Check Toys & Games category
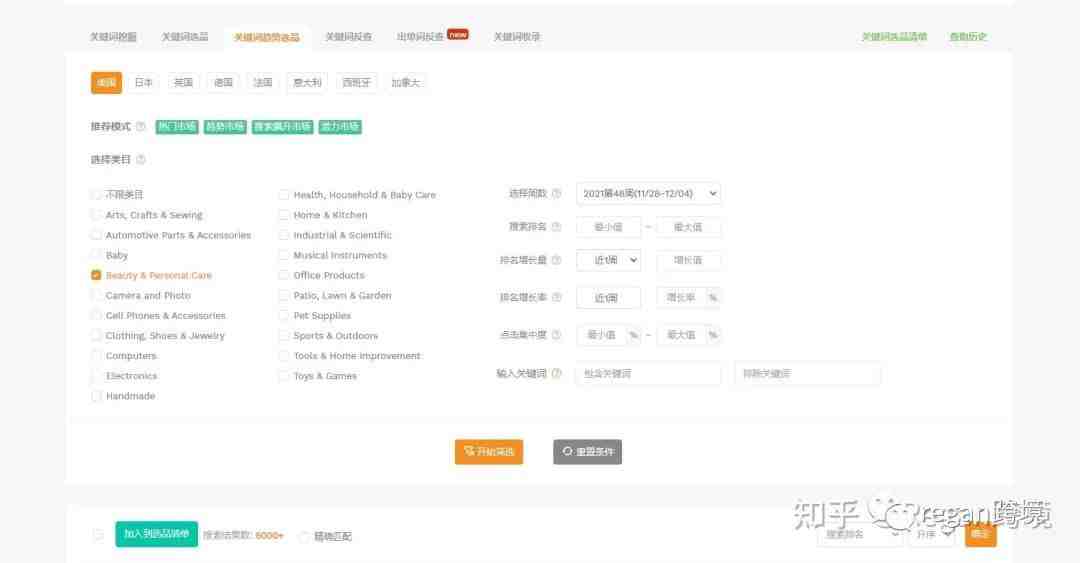 tap(284, 376)
